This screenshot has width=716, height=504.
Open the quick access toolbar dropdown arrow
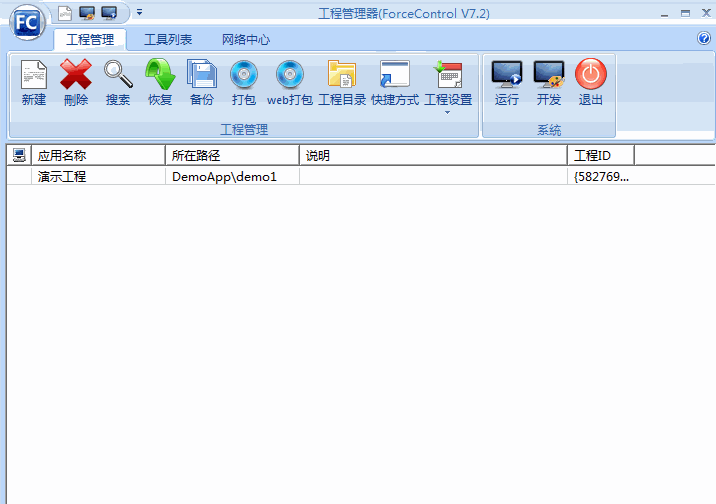click(x=139, y=12)
